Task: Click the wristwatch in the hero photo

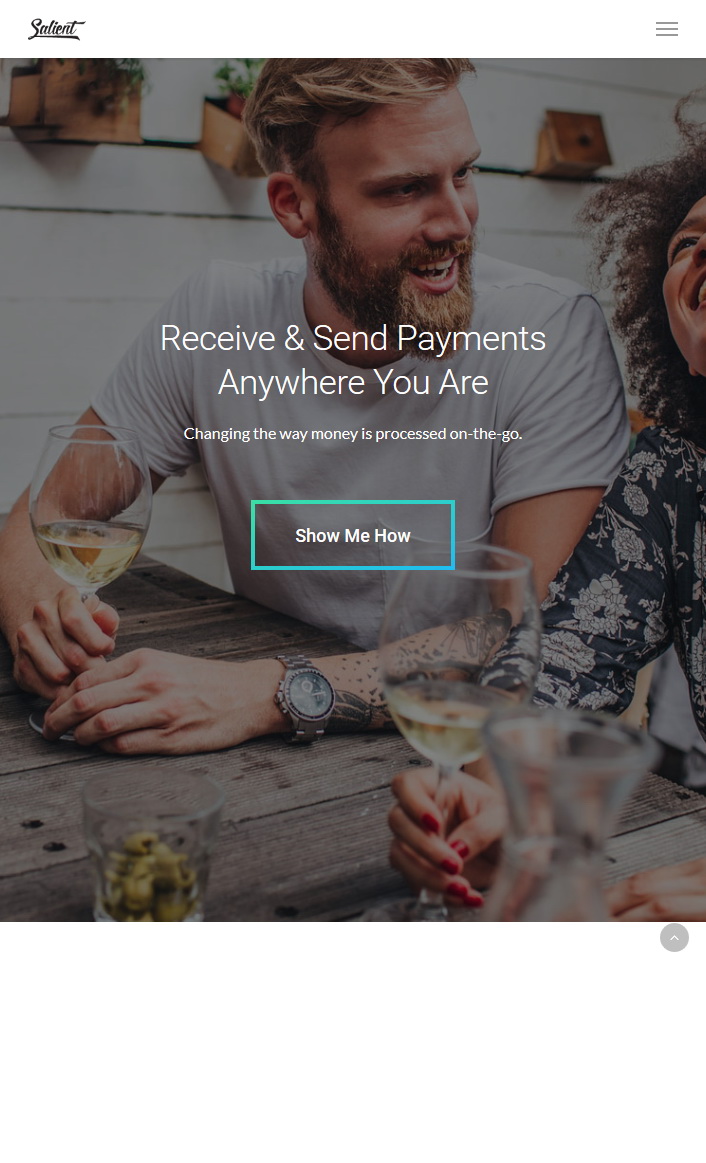Action: [306, 697]
